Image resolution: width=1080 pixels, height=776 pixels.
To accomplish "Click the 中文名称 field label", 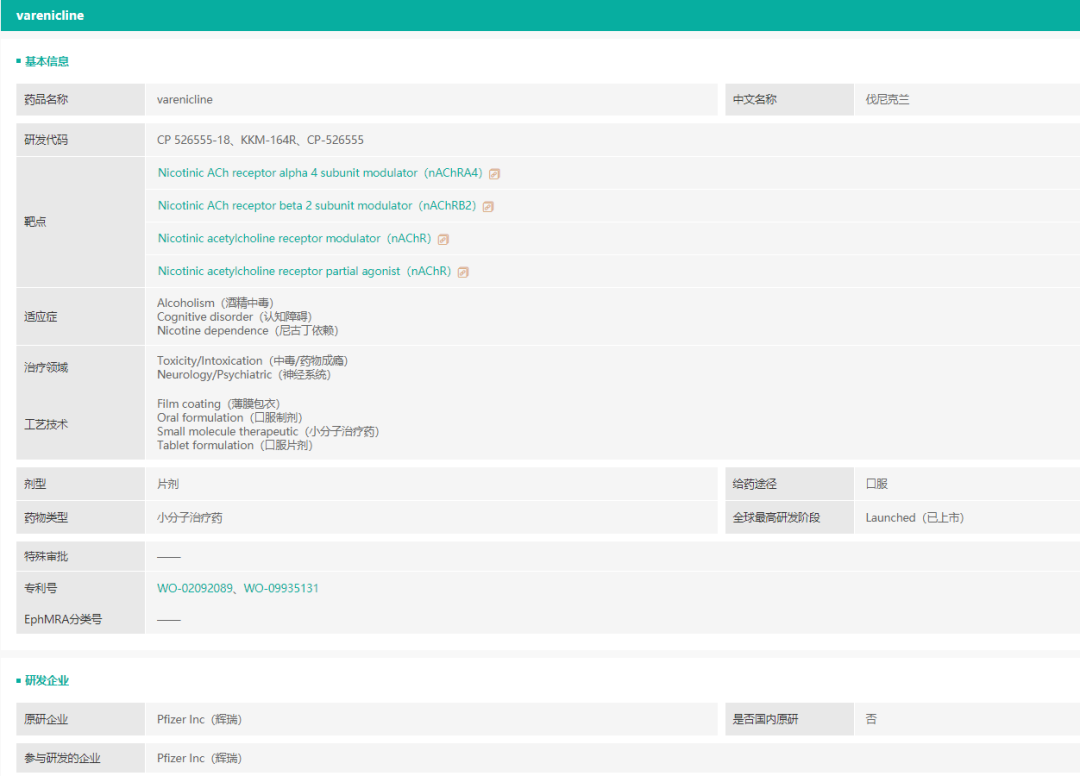I will pos(754,99).
